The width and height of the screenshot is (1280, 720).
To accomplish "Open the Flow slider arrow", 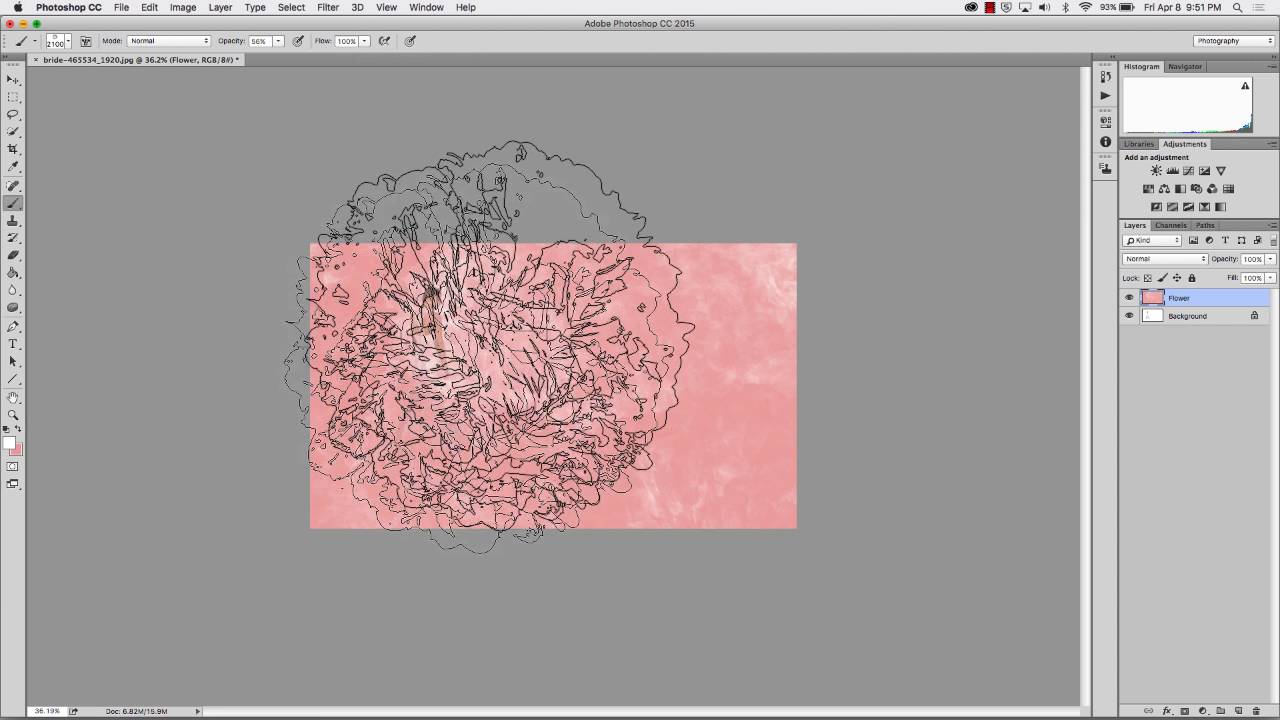I will pyautogui.click(x=365, y=41).
